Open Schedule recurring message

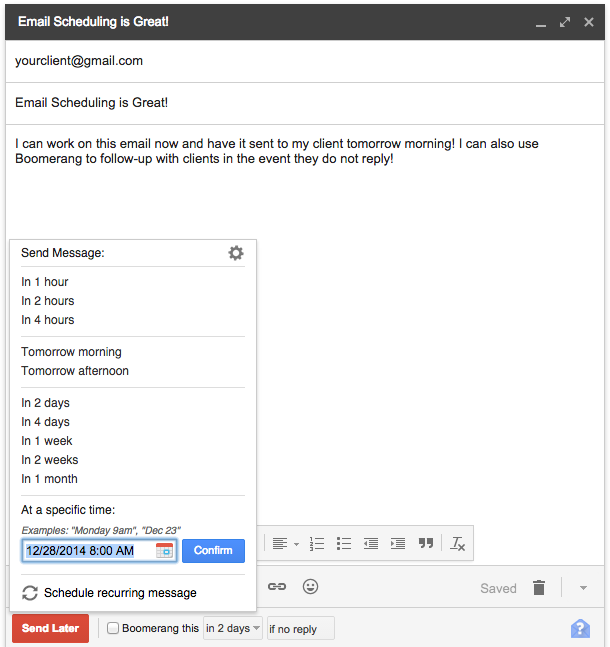(120, 593)
